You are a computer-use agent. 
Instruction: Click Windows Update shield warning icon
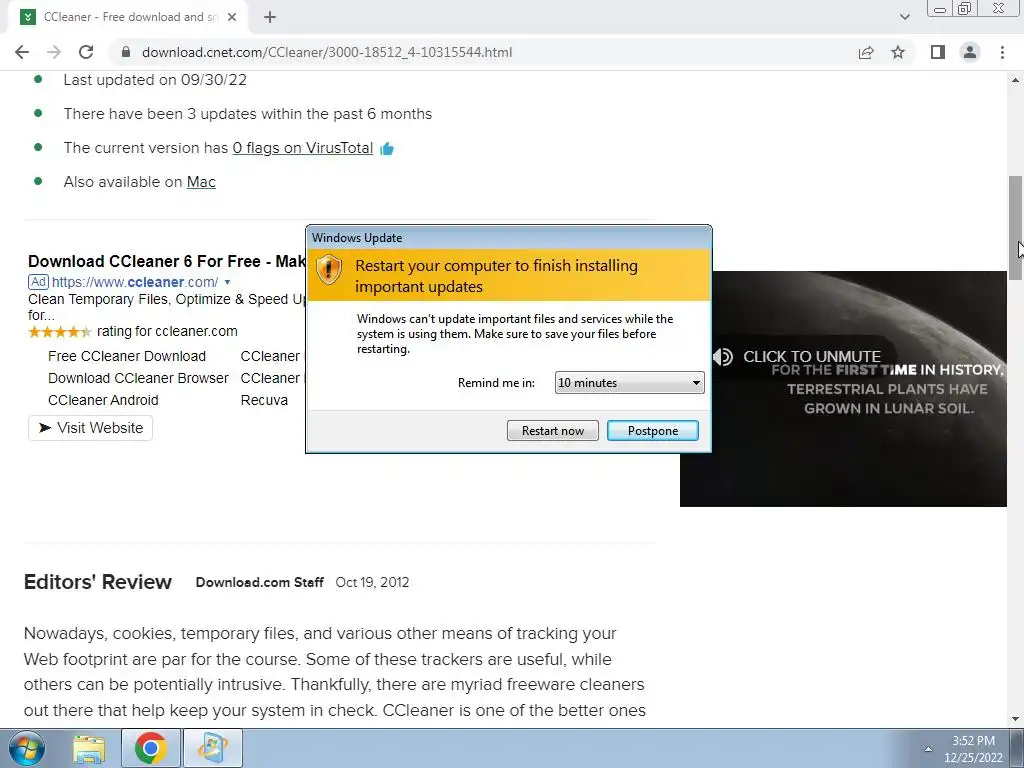(x=329, y=268)
